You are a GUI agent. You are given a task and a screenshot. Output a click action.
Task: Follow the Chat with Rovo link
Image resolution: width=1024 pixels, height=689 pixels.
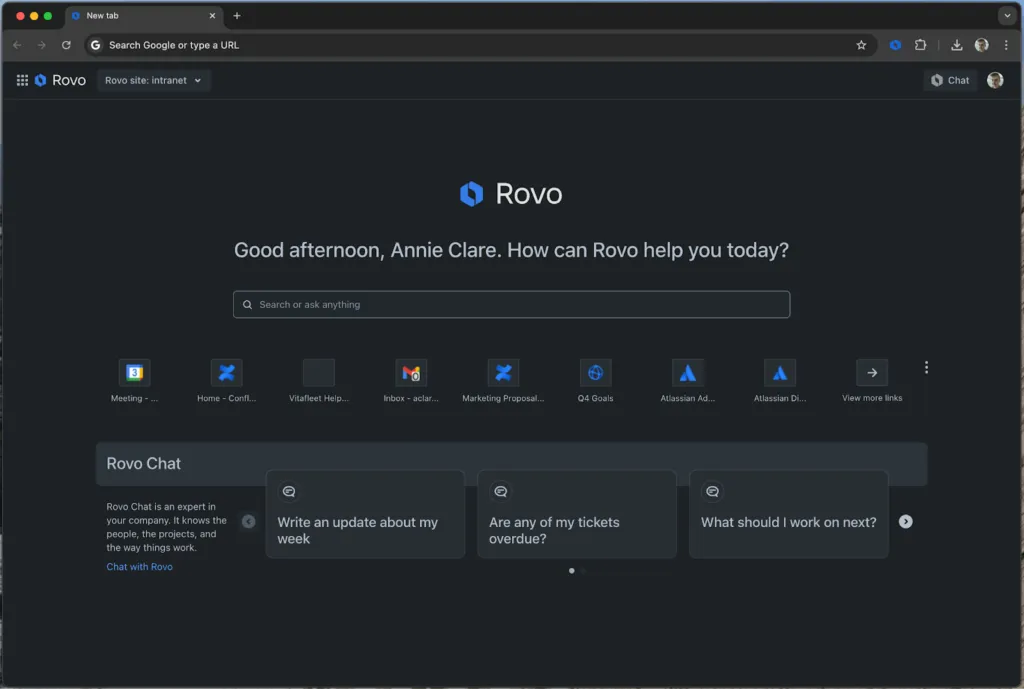[x=139, y=567]
